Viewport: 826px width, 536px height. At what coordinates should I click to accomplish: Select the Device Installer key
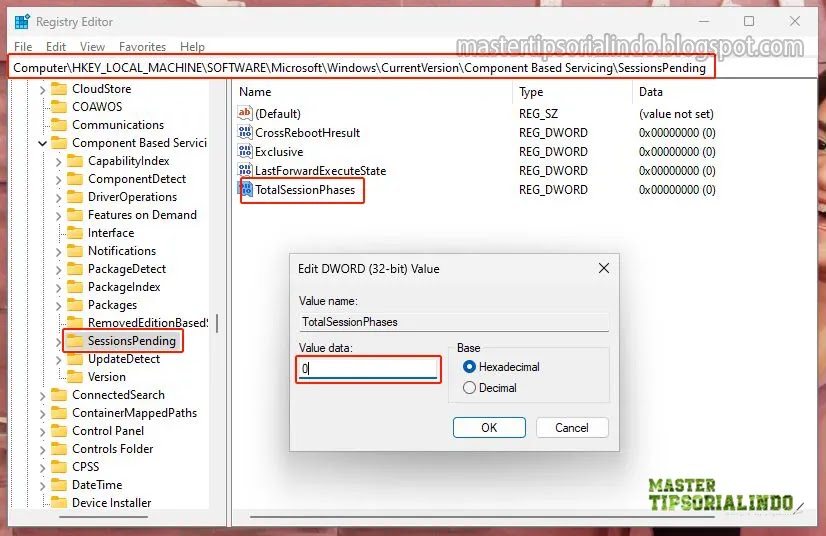[x=111, y=503]
